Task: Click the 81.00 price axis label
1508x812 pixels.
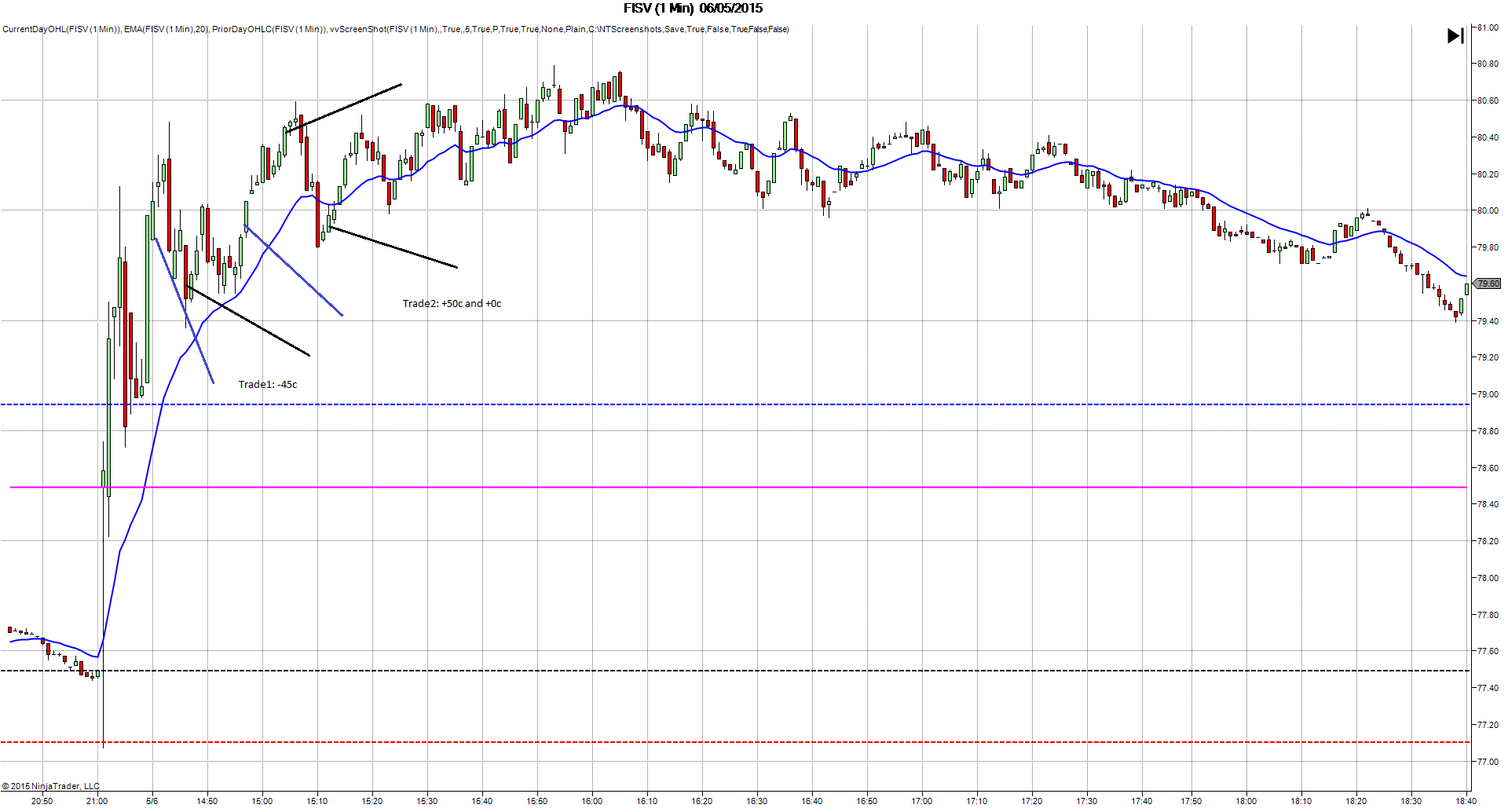Action: [x=1488, y=27]
